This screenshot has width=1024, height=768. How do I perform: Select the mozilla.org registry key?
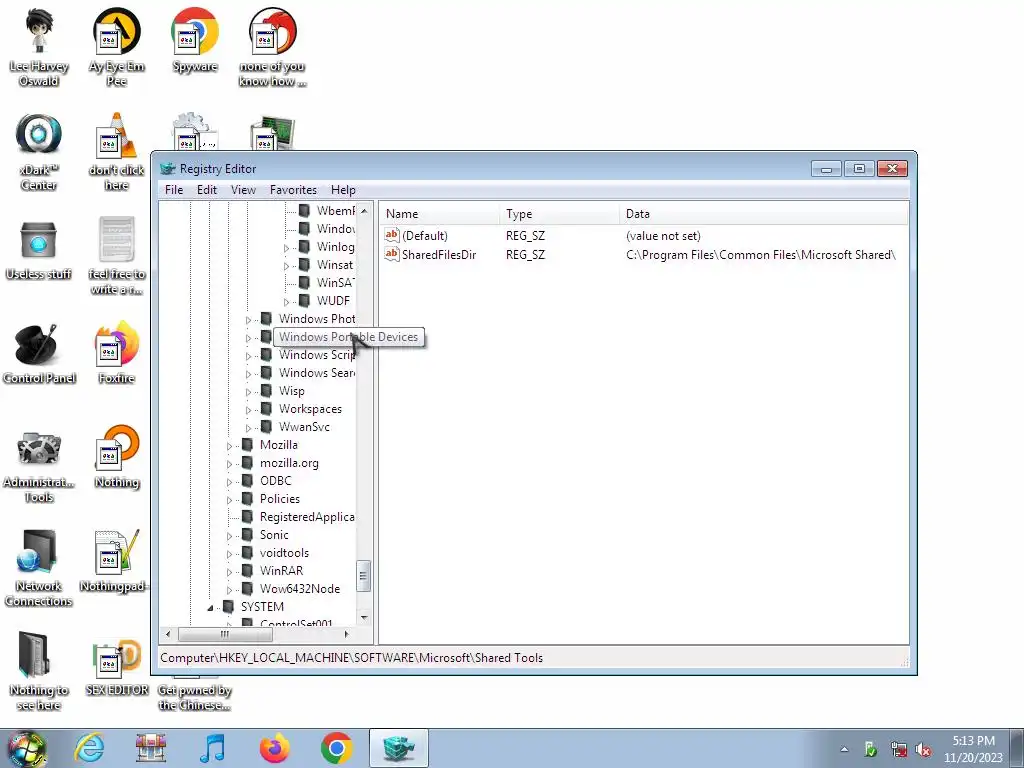coord(289,463)
